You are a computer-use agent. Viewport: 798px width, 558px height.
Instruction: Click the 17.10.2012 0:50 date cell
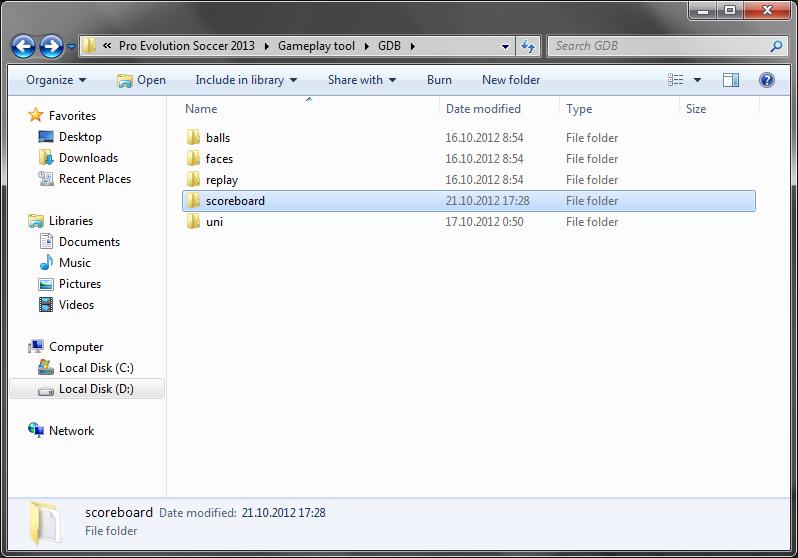[x=484, y=222]
